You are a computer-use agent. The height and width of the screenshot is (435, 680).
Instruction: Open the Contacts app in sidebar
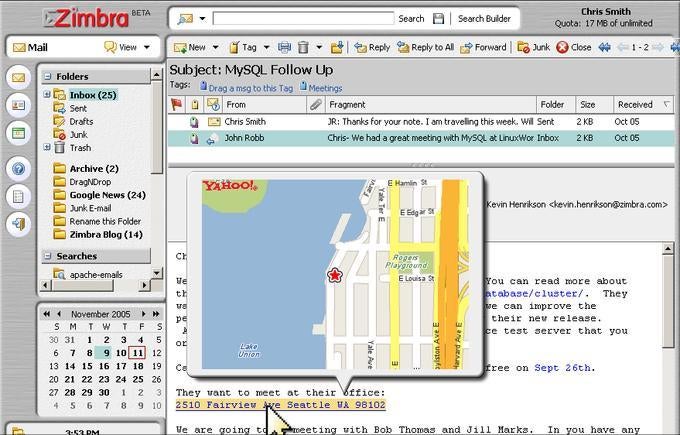click(18, 105)
